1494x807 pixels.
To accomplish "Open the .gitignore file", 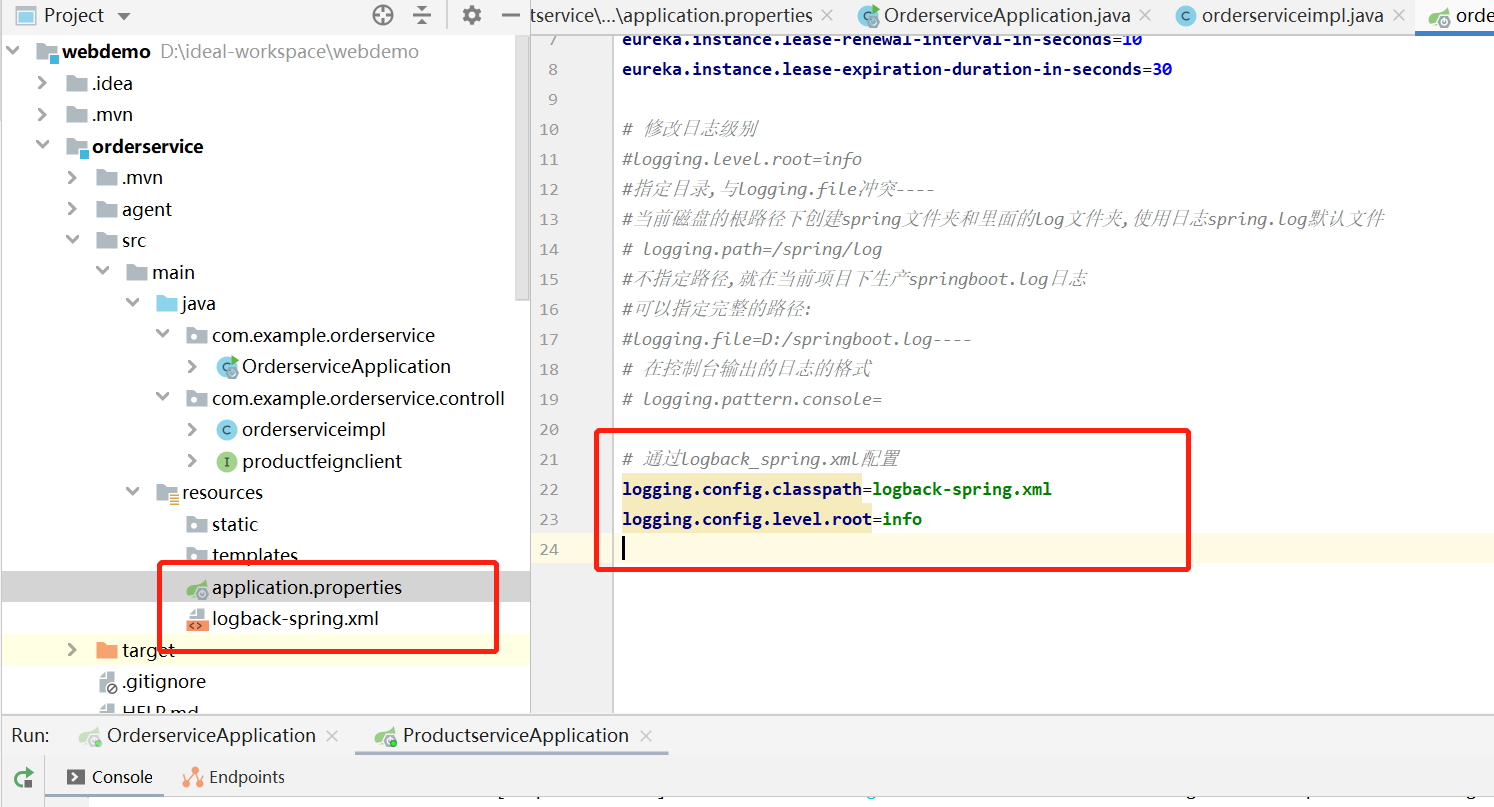I will (163, 682).
